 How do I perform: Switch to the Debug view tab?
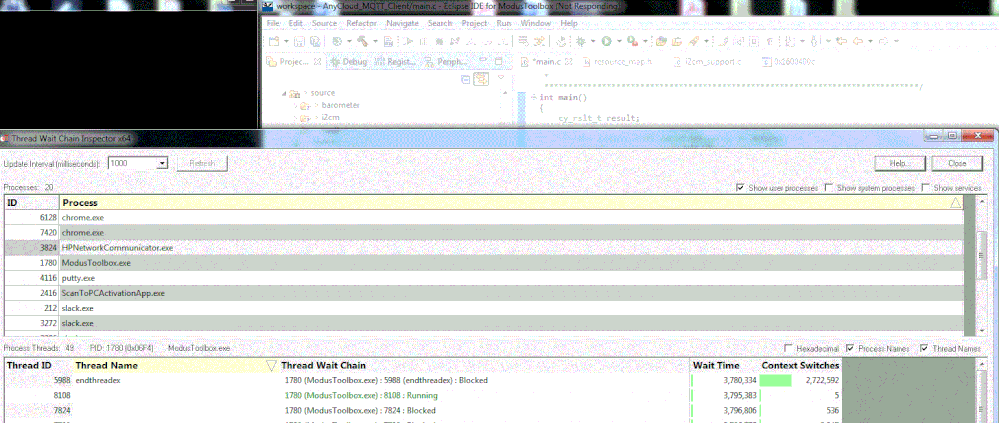[x=349, y=62]
